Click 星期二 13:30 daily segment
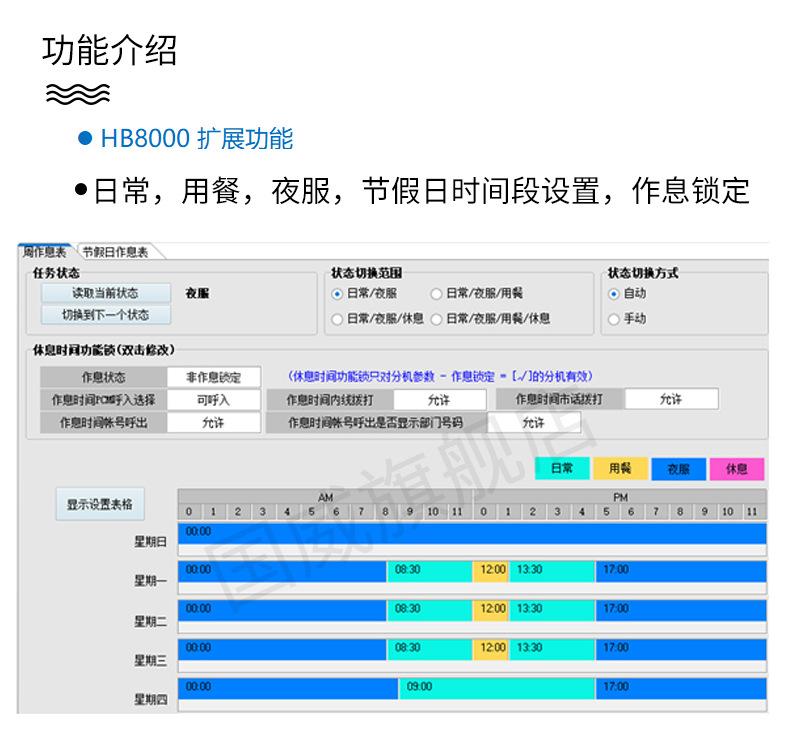790x734 pixels. pyautogui.click(x=552, y=611)
